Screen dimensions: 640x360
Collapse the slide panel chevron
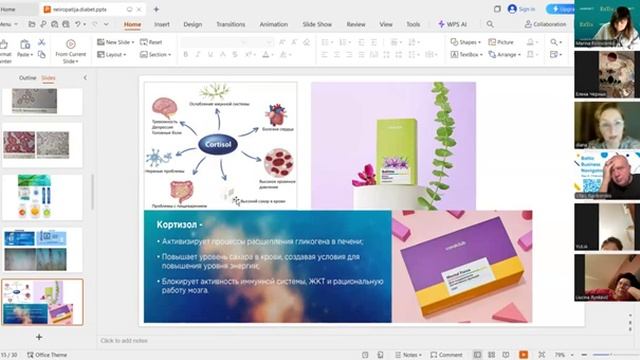coord(85,78)
